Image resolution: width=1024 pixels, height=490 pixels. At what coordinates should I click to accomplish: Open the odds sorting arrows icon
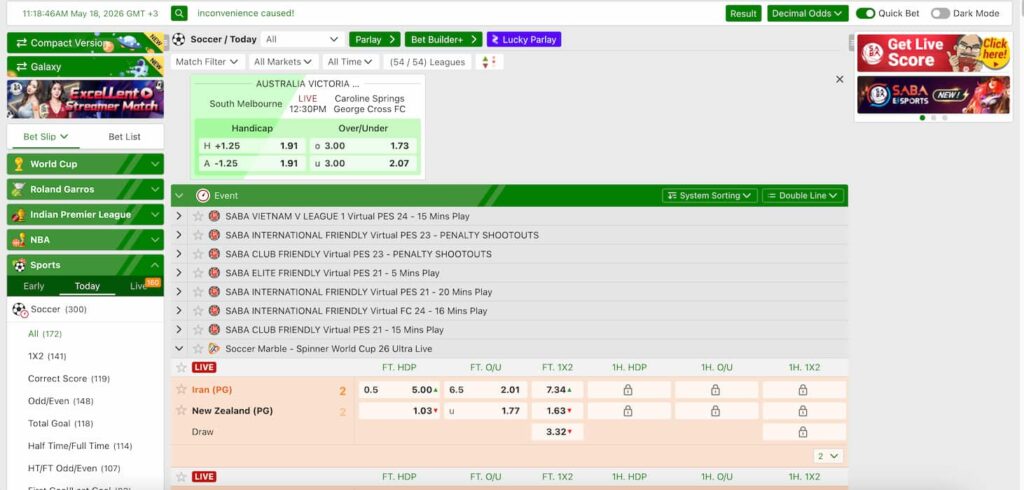(x=488, y=62)
